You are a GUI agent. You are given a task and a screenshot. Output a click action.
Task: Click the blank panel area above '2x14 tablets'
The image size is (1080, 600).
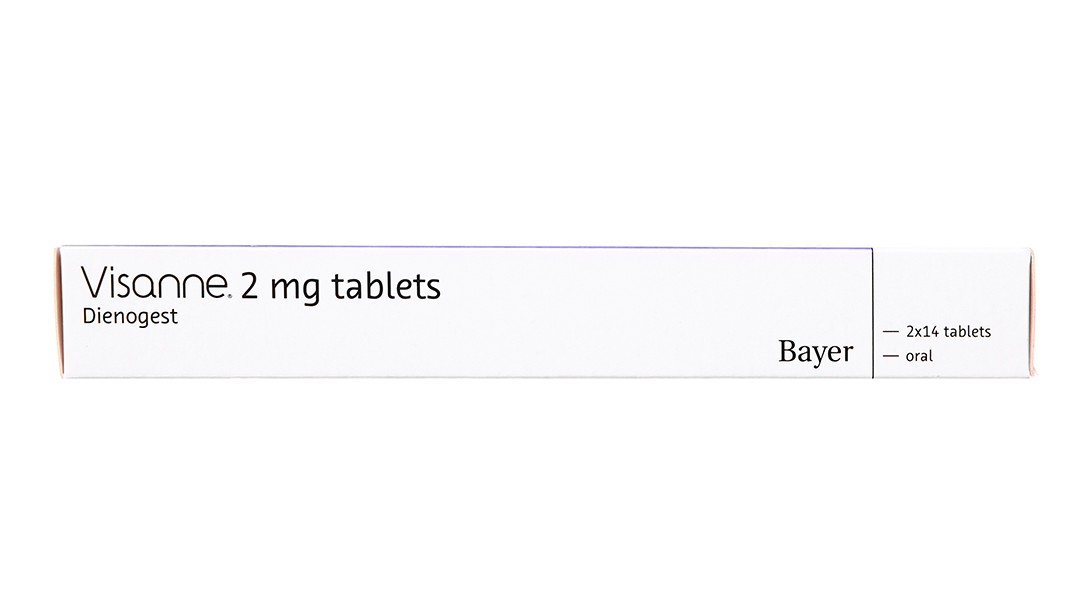point(950,283)
